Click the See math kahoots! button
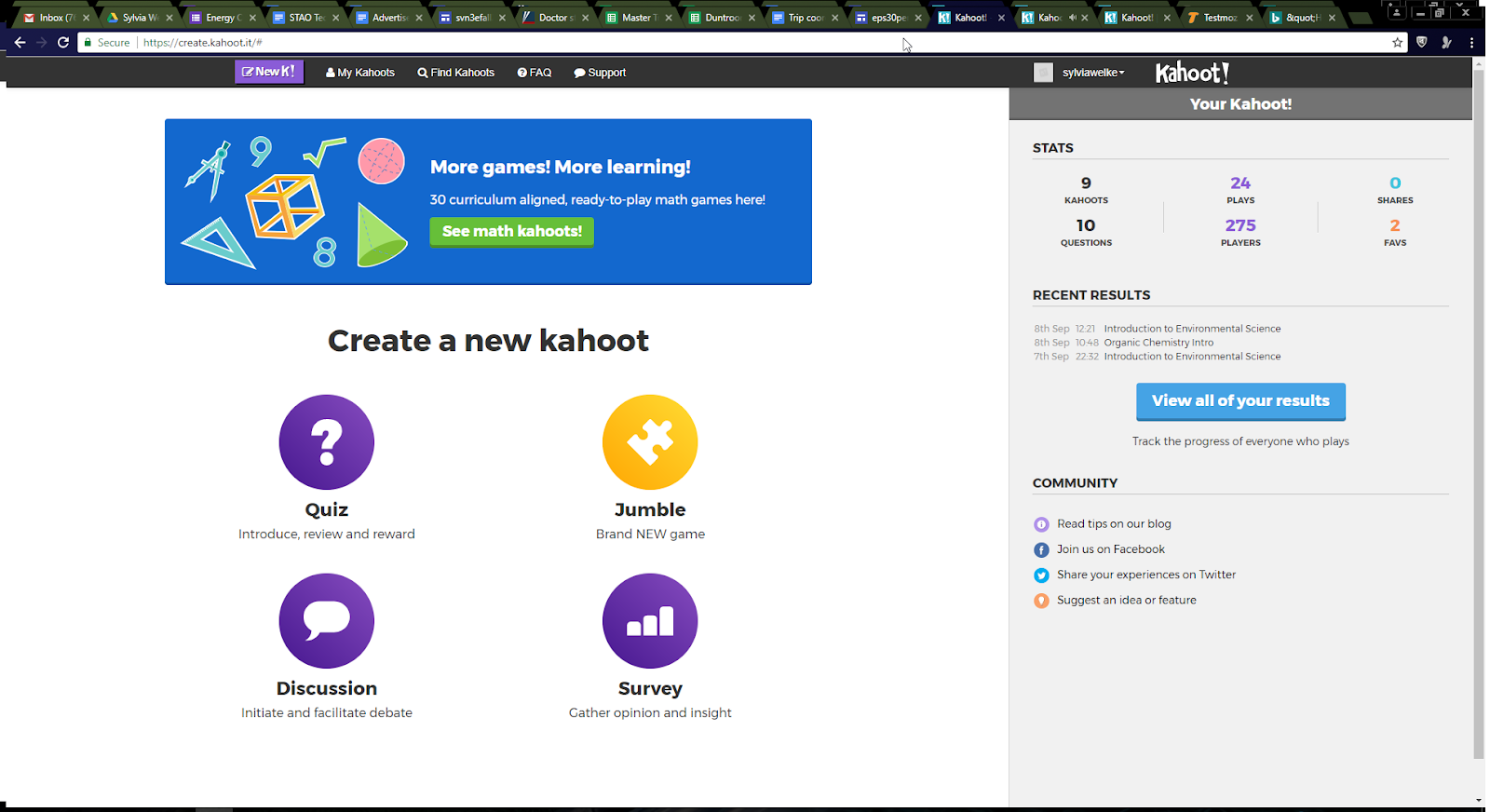 point(511,231)
